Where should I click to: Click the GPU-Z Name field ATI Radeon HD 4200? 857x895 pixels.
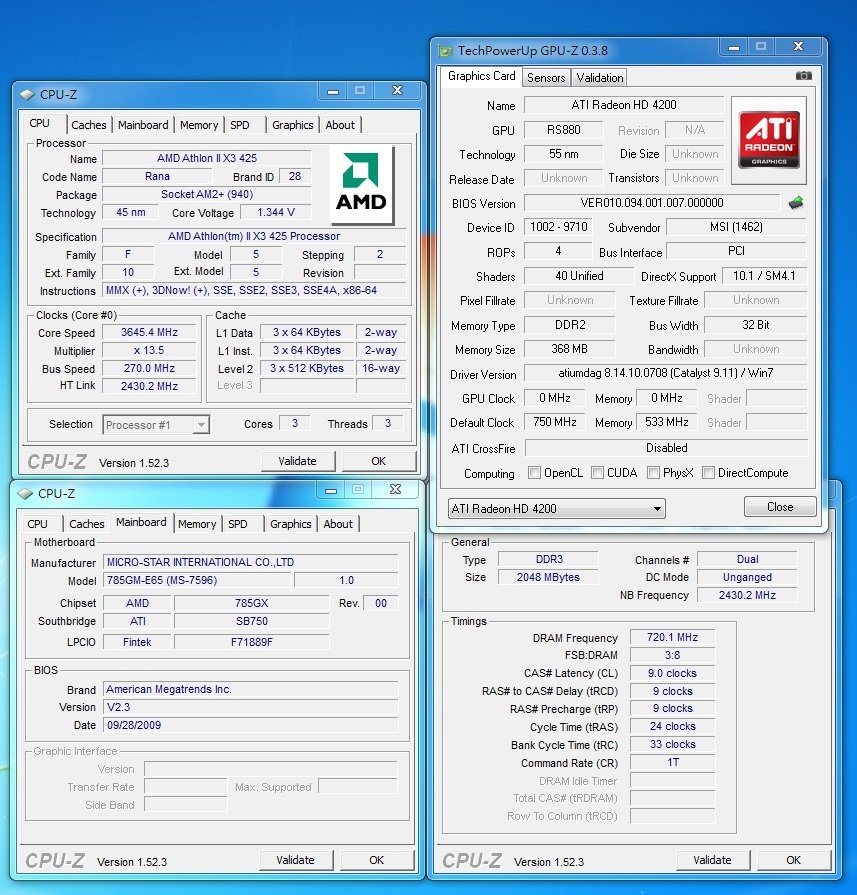click(624, 105)
